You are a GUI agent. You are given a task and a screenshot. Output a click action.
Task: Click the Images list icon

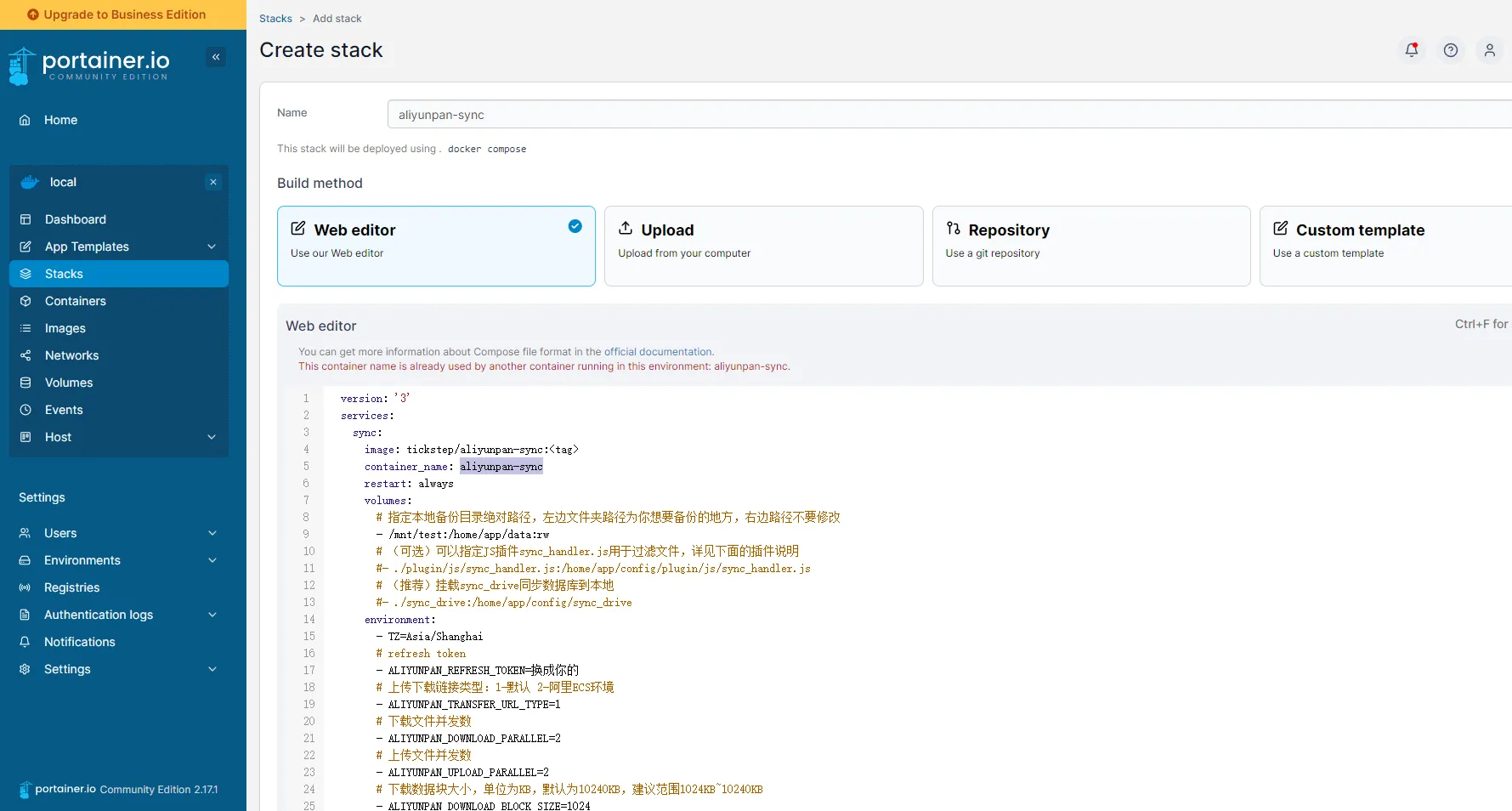coord(25,328)
